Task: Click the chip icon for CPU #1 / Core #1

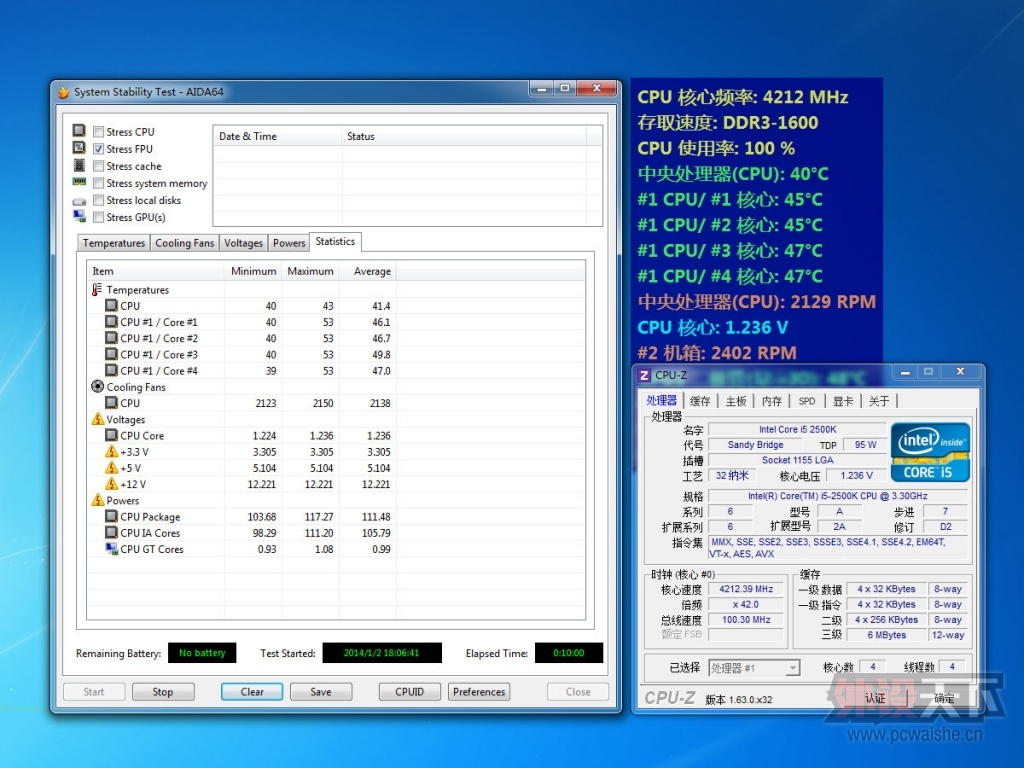Action: (112, 321)
